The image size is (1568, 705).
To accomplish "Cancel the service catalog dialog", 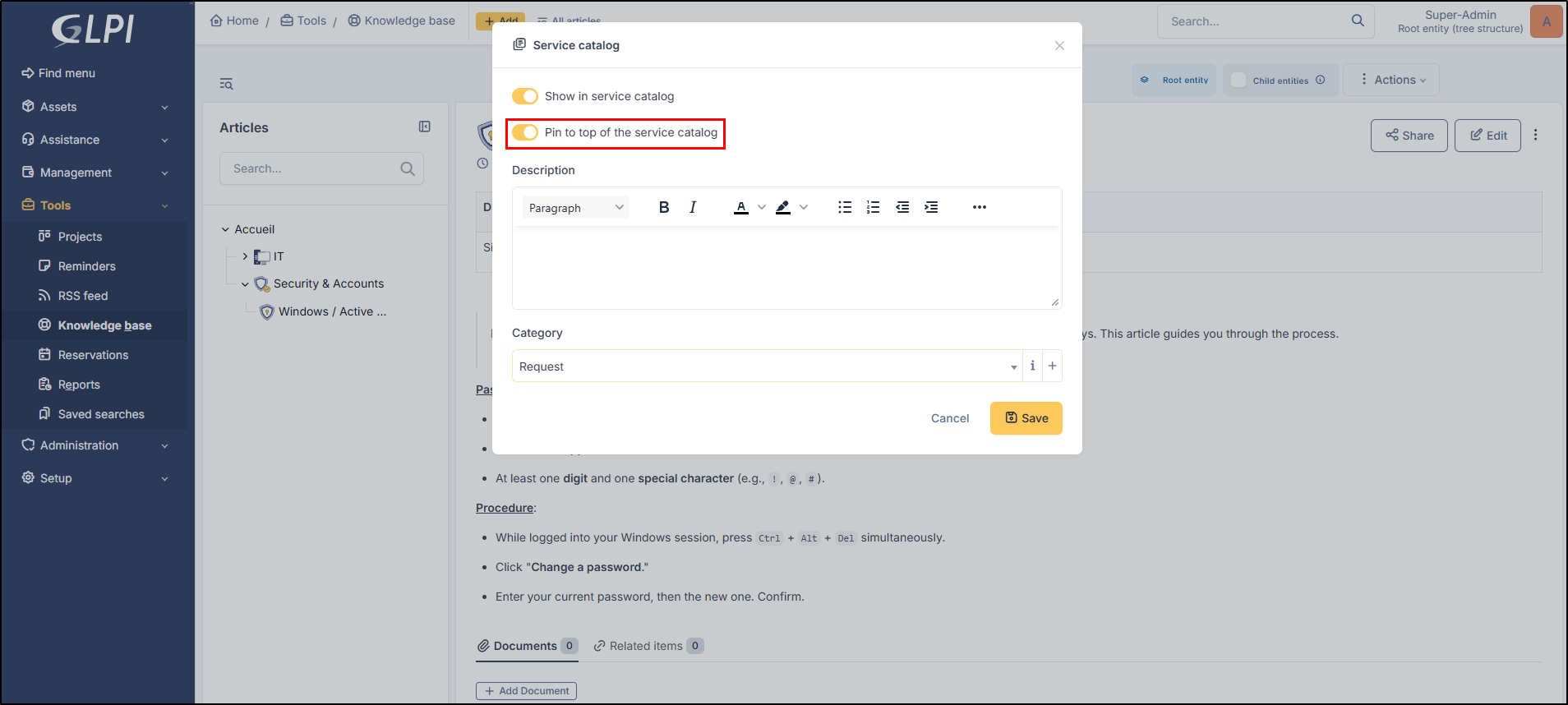I will (x=950, y=418).
